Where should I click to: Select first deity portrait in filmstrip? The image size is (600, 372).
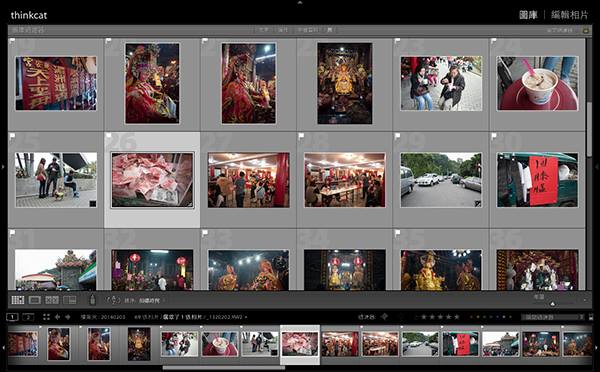tap(59, 344)
